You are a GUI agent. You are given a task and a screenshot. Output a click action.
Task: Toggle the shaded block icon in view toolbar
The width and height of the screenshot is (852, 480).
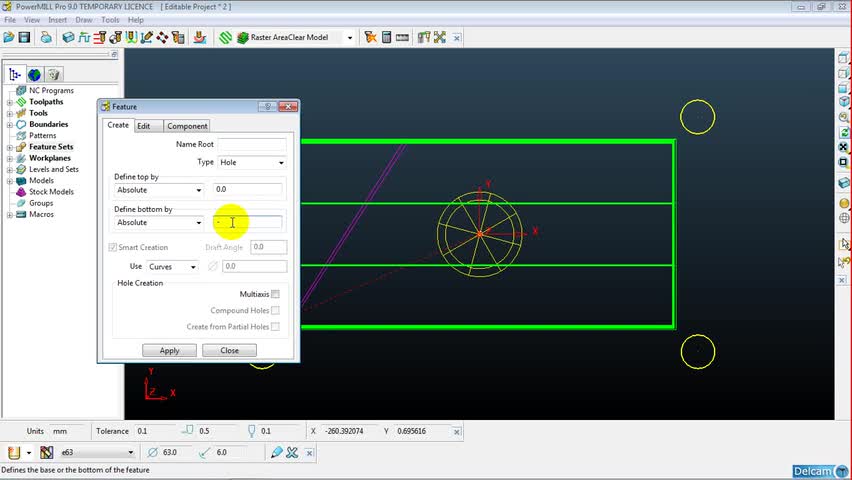(x=844, y=183)
